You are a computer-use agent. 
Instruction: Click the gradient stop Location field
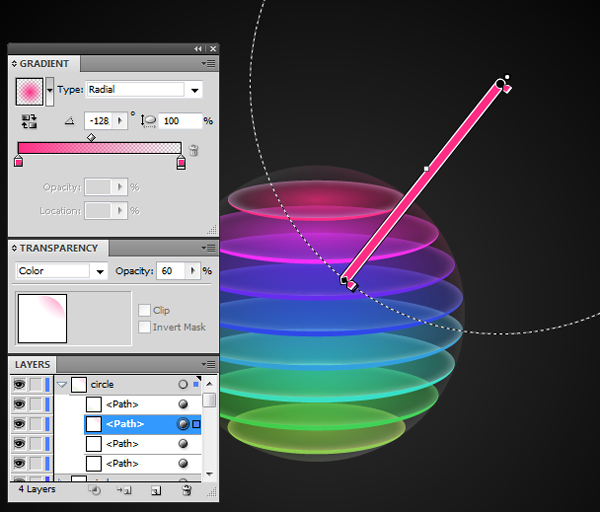click(98, 211)
